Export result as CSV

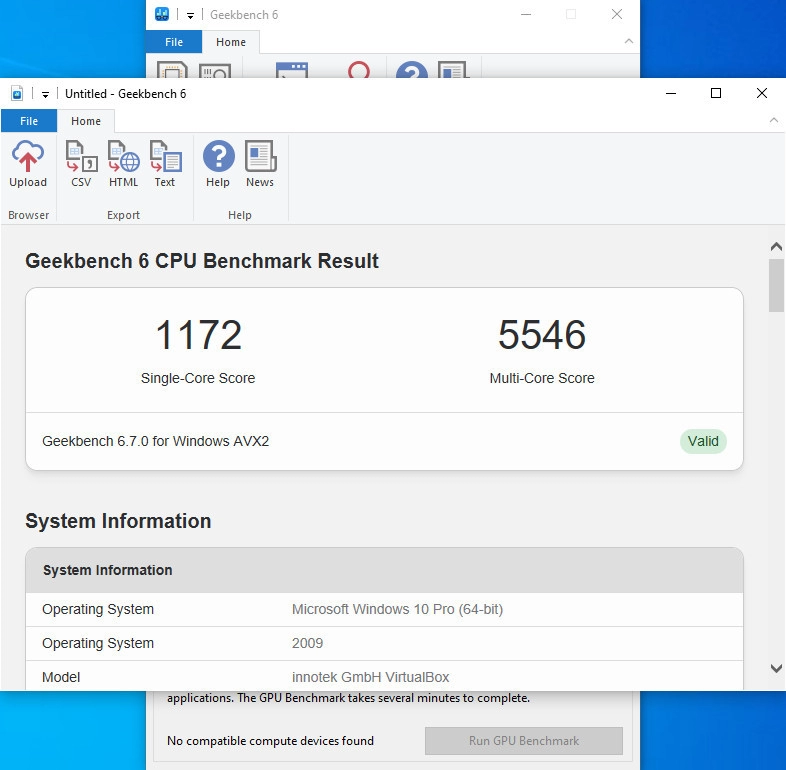coord(81,164)
